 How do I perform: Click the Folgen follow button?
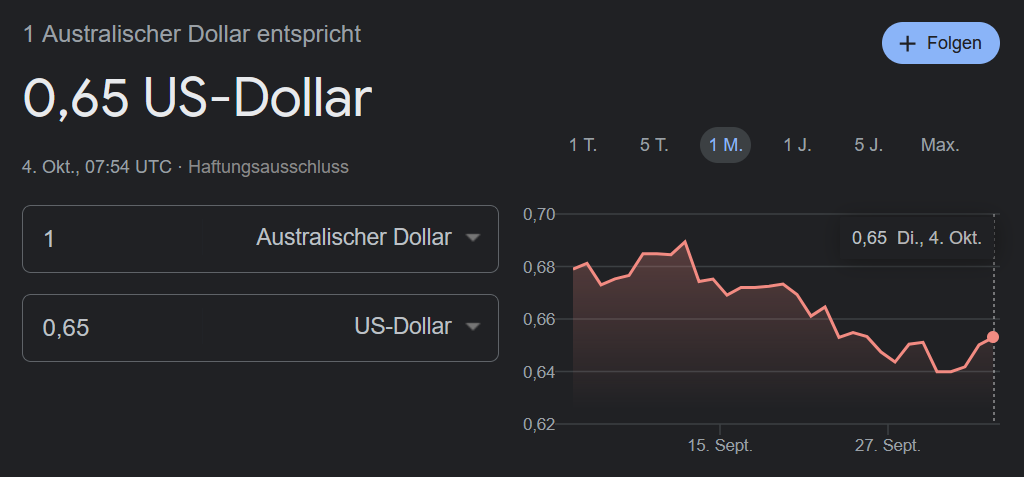940,44
